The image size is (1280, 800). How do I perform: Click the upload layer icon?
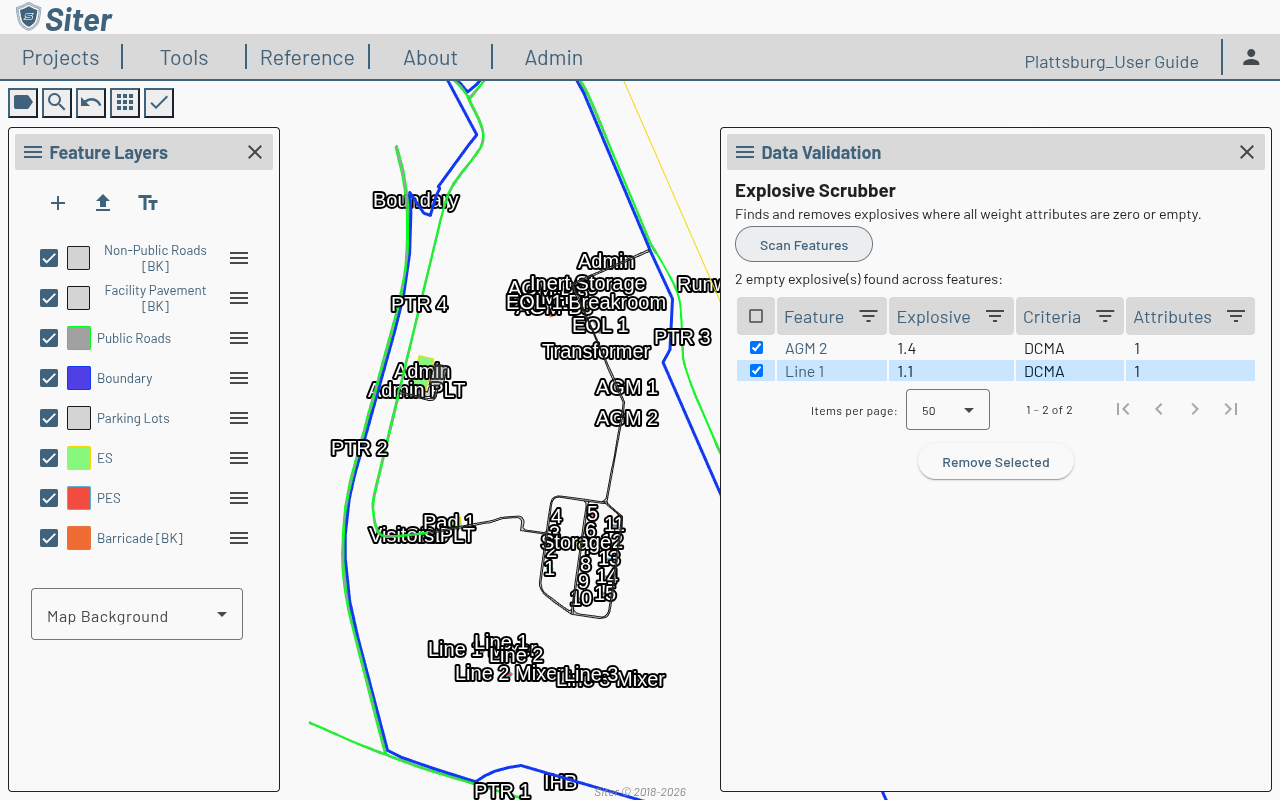(103, 203)
